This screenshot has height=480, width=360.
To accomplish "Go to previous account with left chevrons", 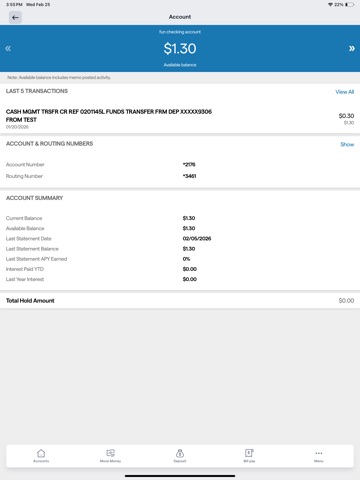I will (x=8, y=49).
